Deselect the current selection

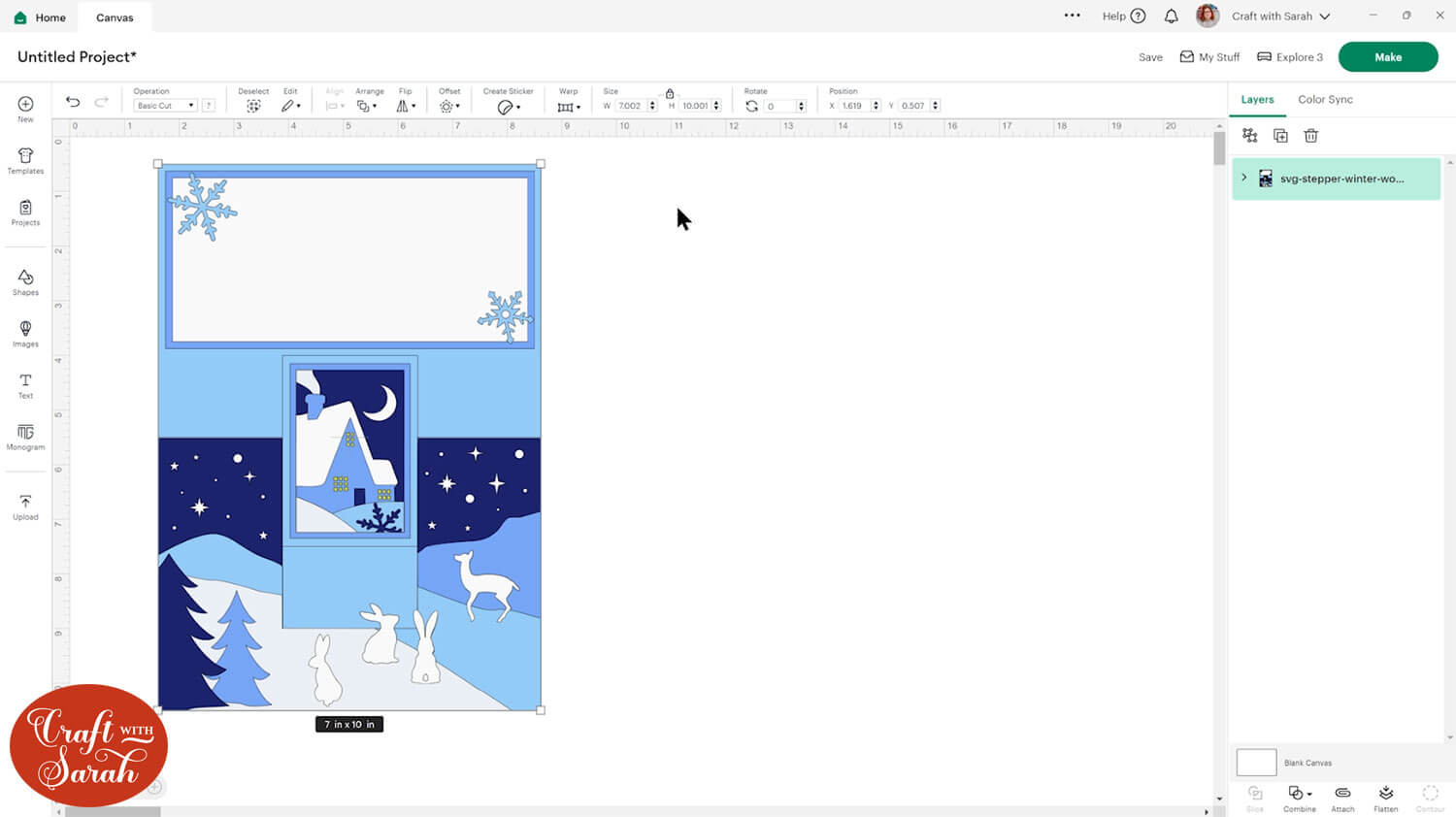[253, 105]
